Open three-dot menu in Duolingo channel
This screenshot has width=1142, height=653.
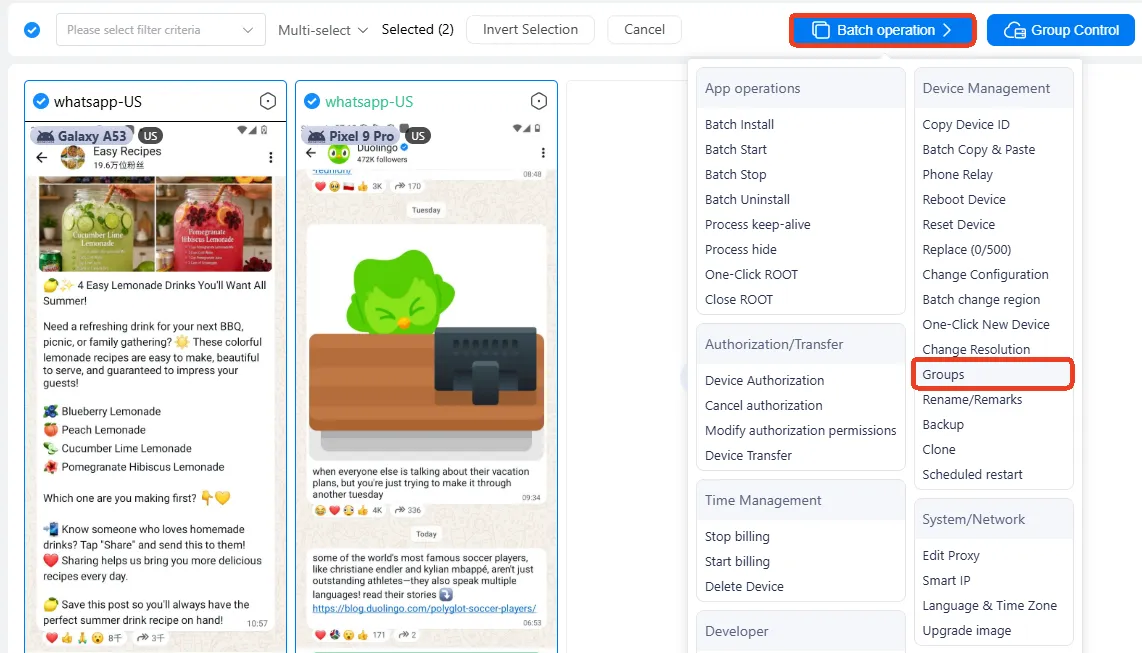(543, 153)
